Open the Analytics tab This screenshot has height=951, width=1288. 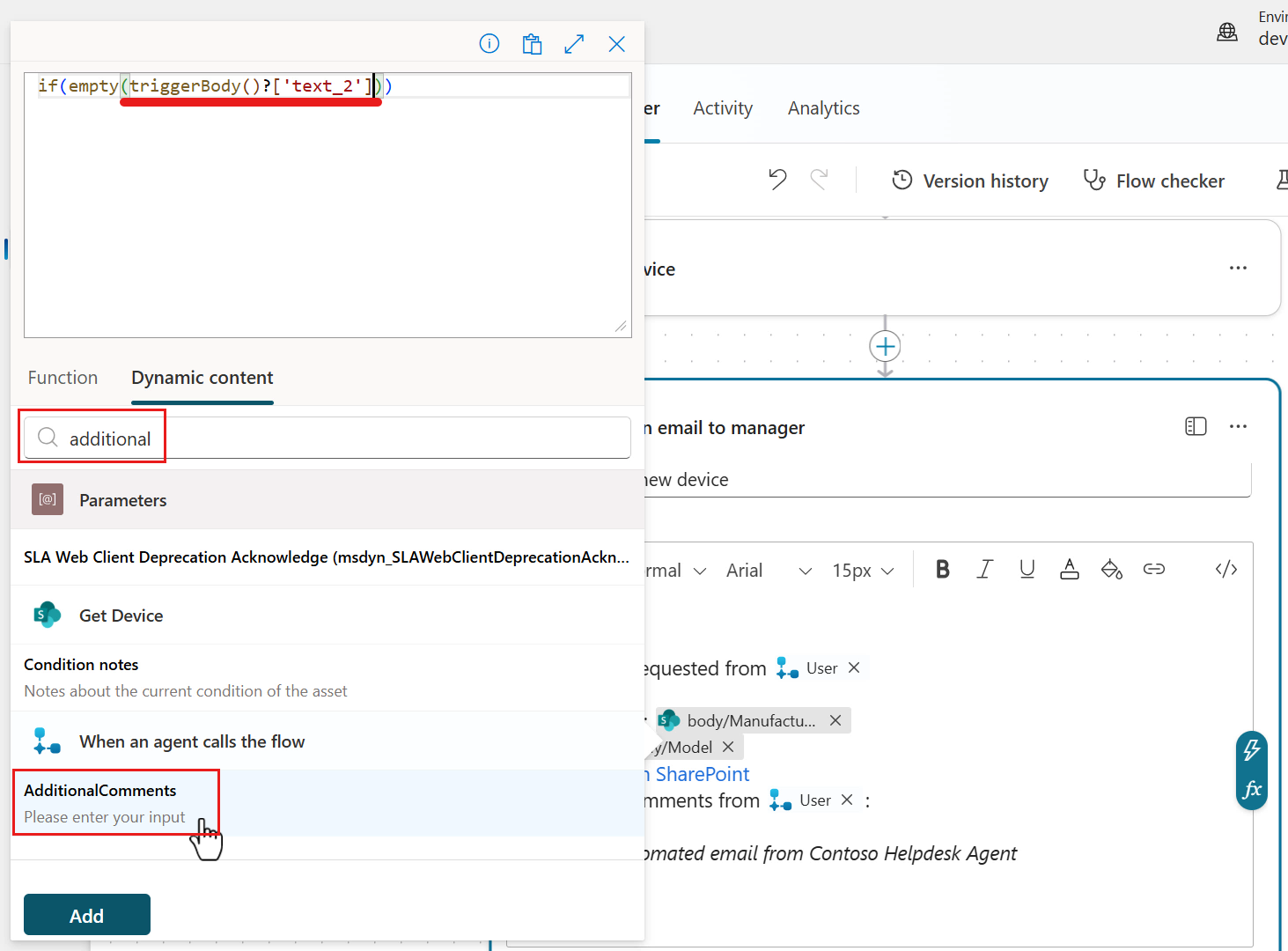[823, 107]
